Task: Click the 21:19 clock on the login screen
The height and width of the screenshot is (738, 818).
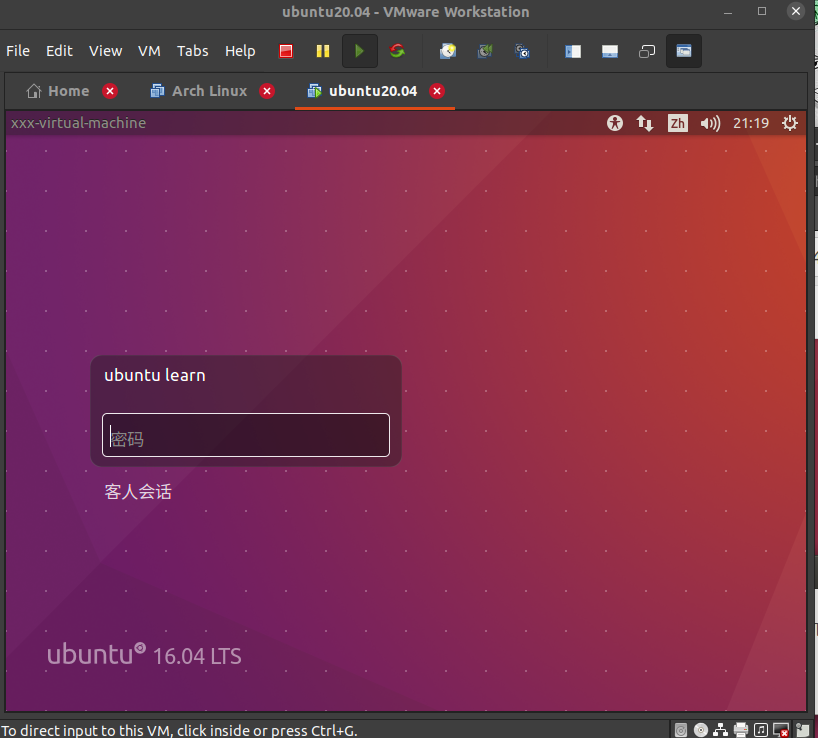Action: (x=751, y=123)
